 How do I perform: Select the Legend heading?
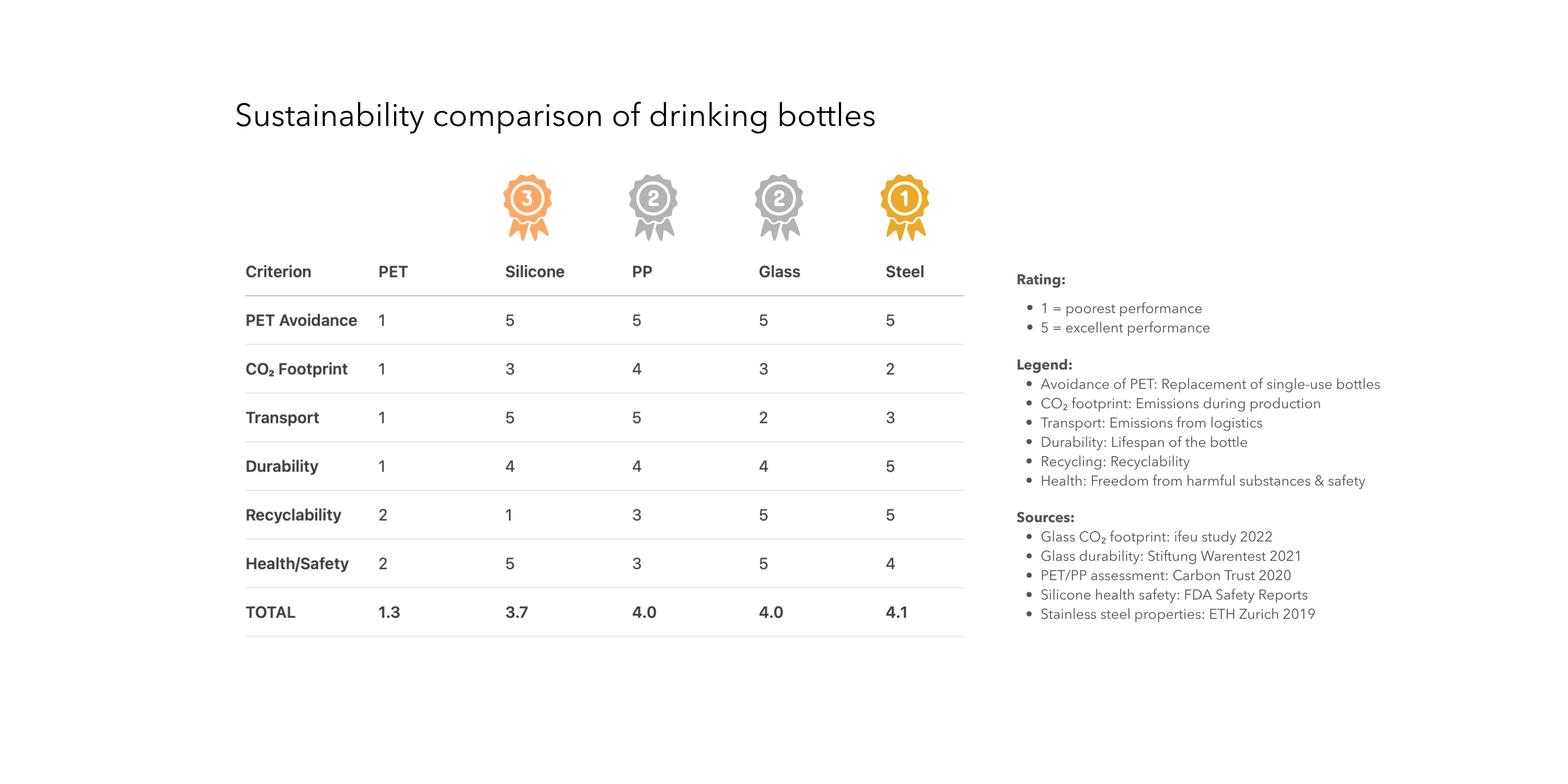[x=1044, y=365]
